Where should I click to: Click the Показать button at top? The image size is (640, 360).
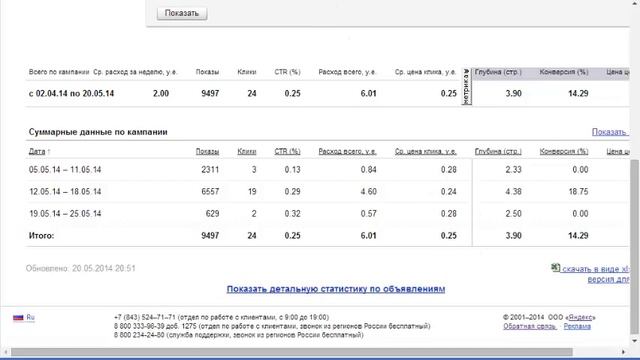pos(182,13)
